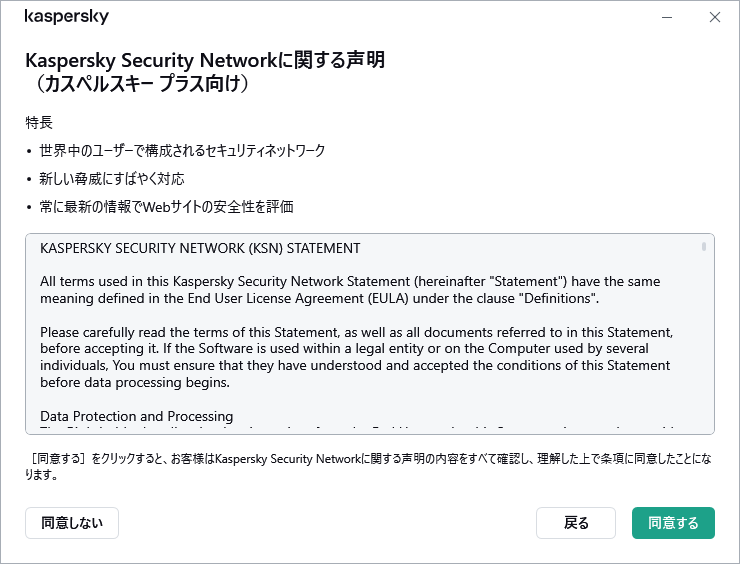Image resolution: width=740 pixels, height=564 pixels.
Task: Click the 'Kaspersky Security Networkに関する声明' heading
Action: pyautogui.click(x=205, y=60)
